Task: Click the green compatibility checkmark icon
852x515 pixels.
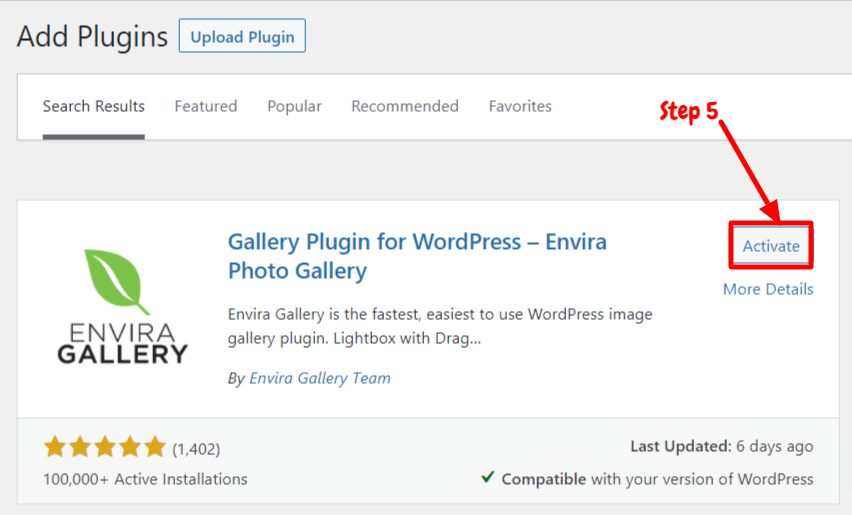Action: pyautogui.click(x=487, y=478)
